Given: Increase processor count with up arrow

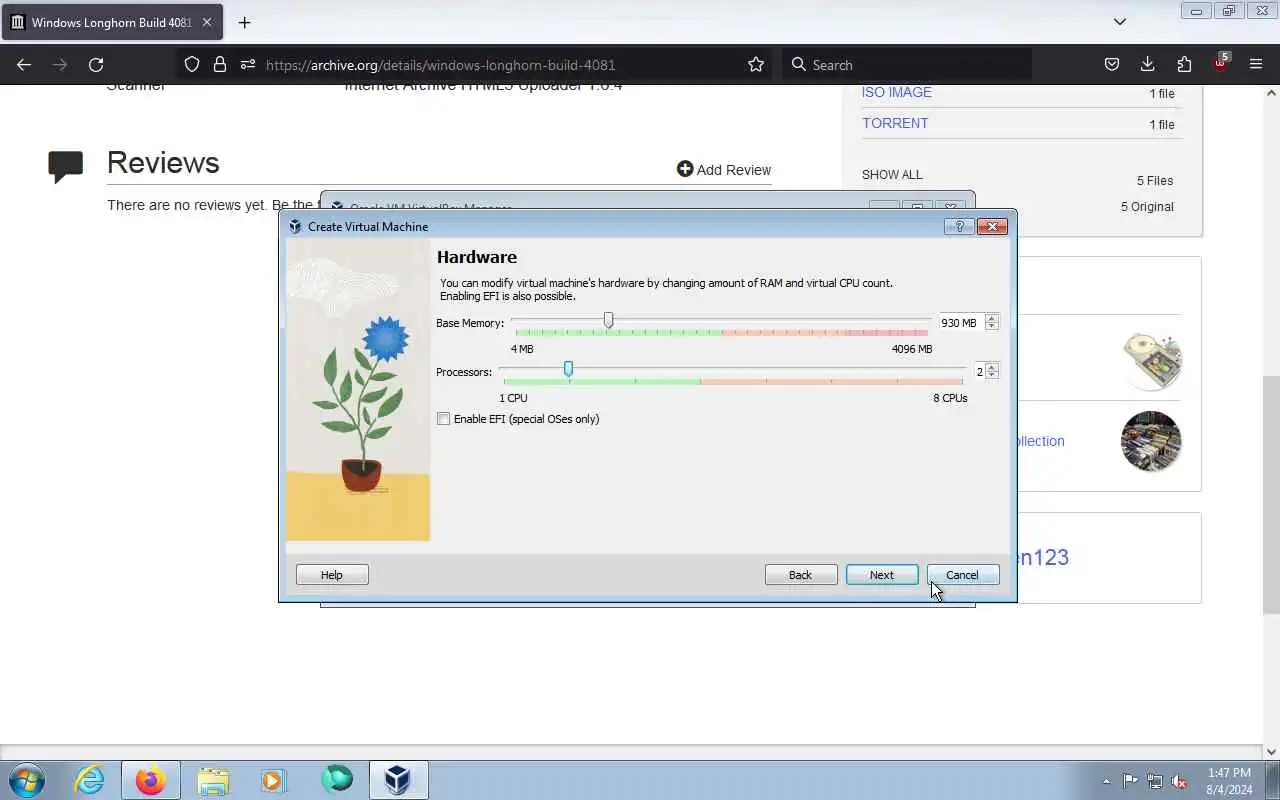Looking at the screenshot, I should (x=992, y=367).
